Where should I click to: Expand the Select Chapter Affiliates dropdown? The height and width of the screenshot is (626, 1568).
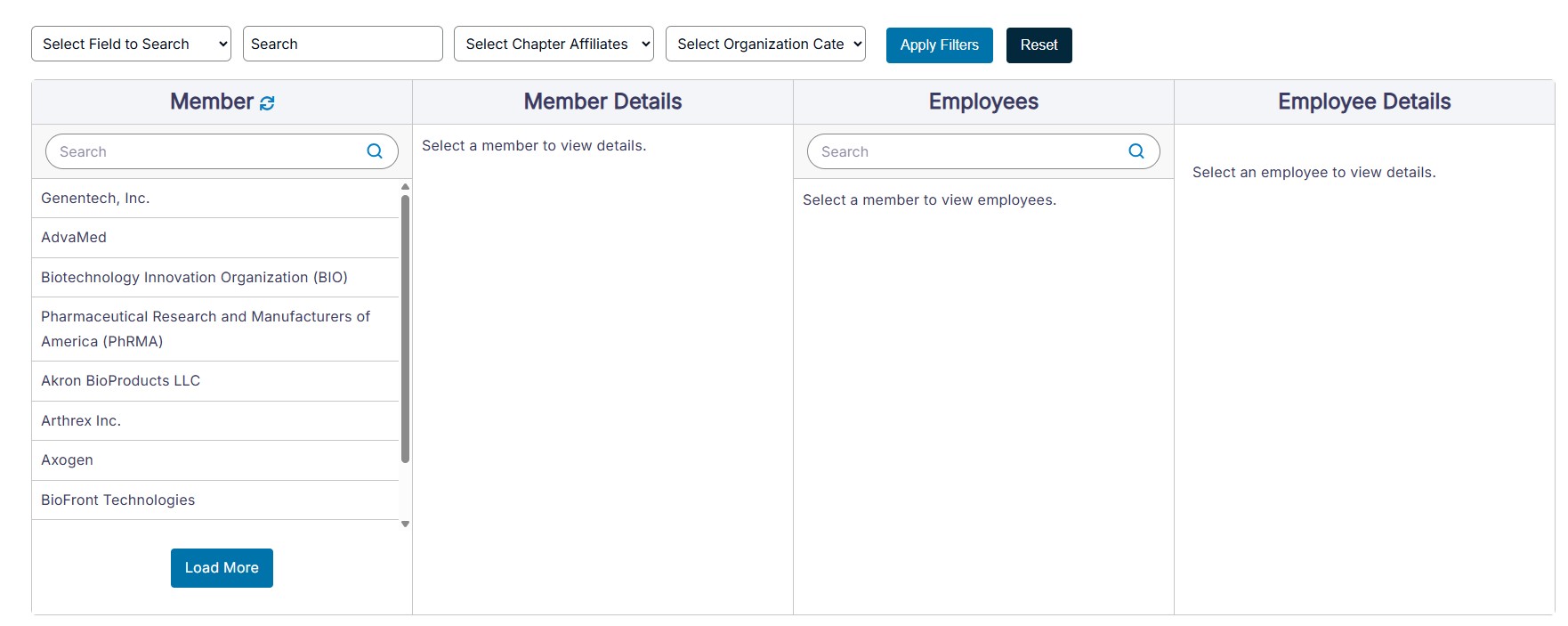(554, 44)
